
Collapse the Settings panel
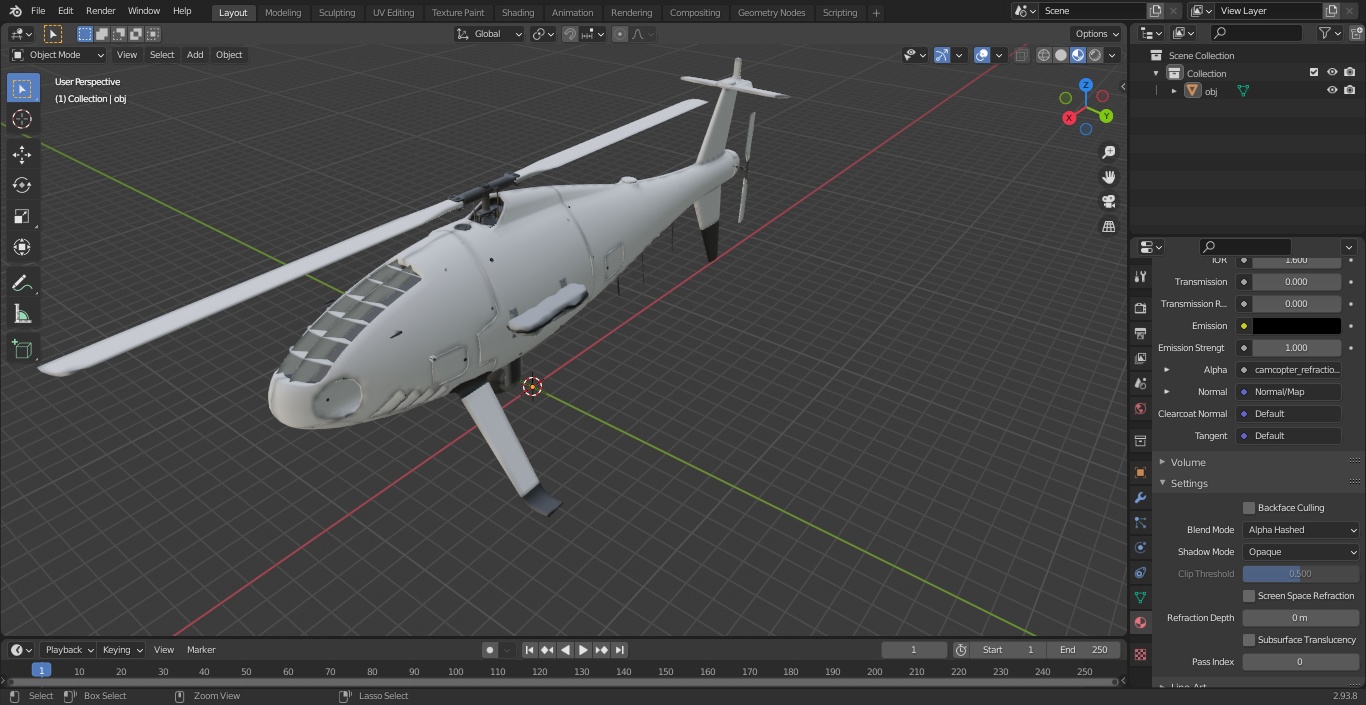(1188, 483)
